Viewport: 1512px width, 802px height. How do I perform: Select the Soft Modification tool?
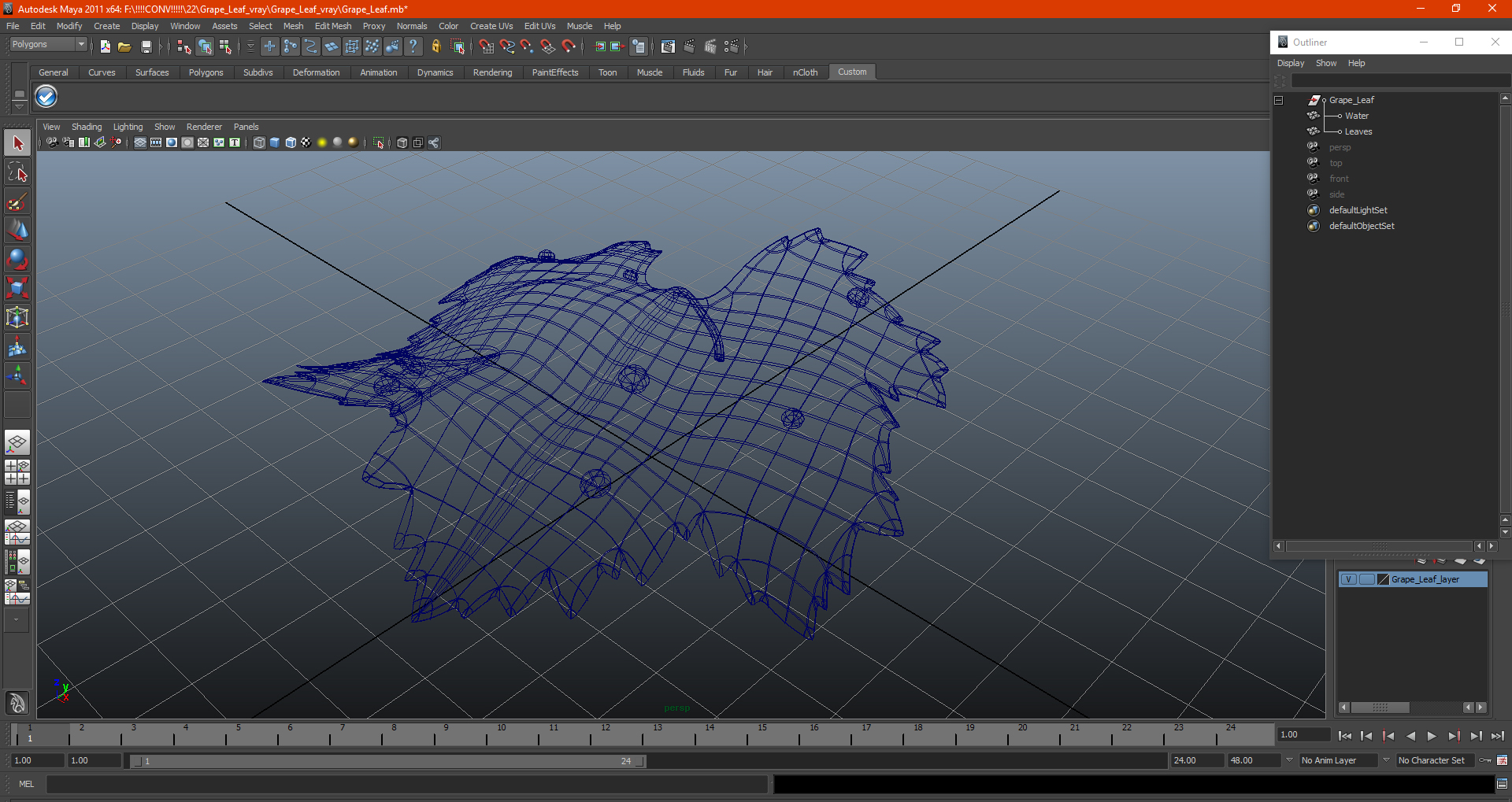17,346
